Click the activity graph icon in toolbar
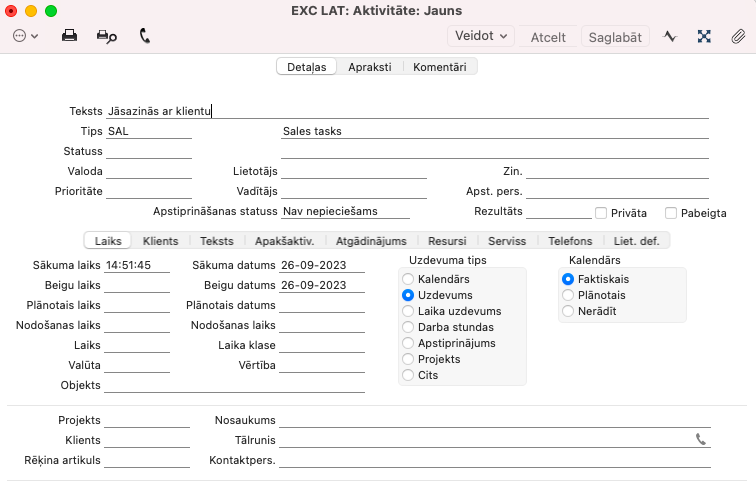The image size is (756, 484). pyautogui.click(x=670, y=36)
